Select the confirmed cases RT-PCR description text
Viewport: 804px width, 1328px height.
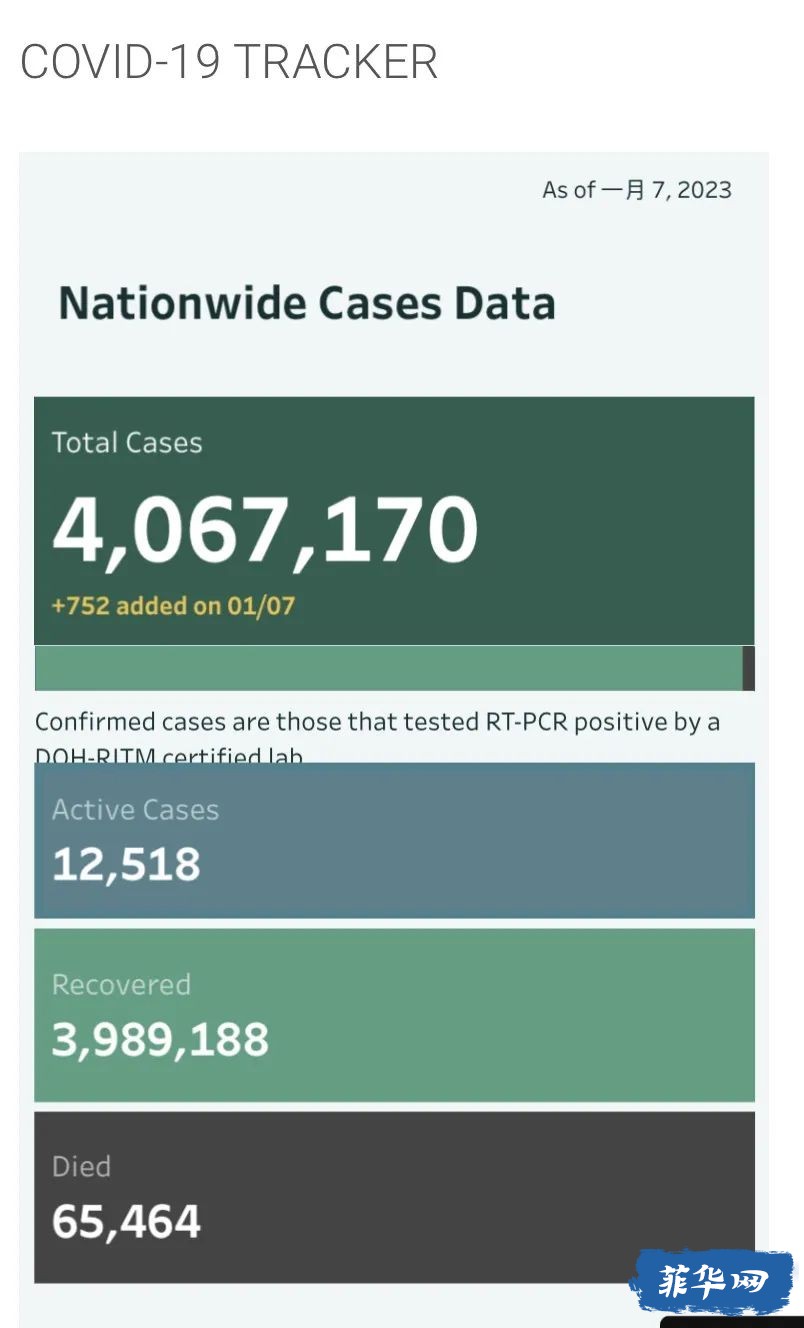point(377,736)
